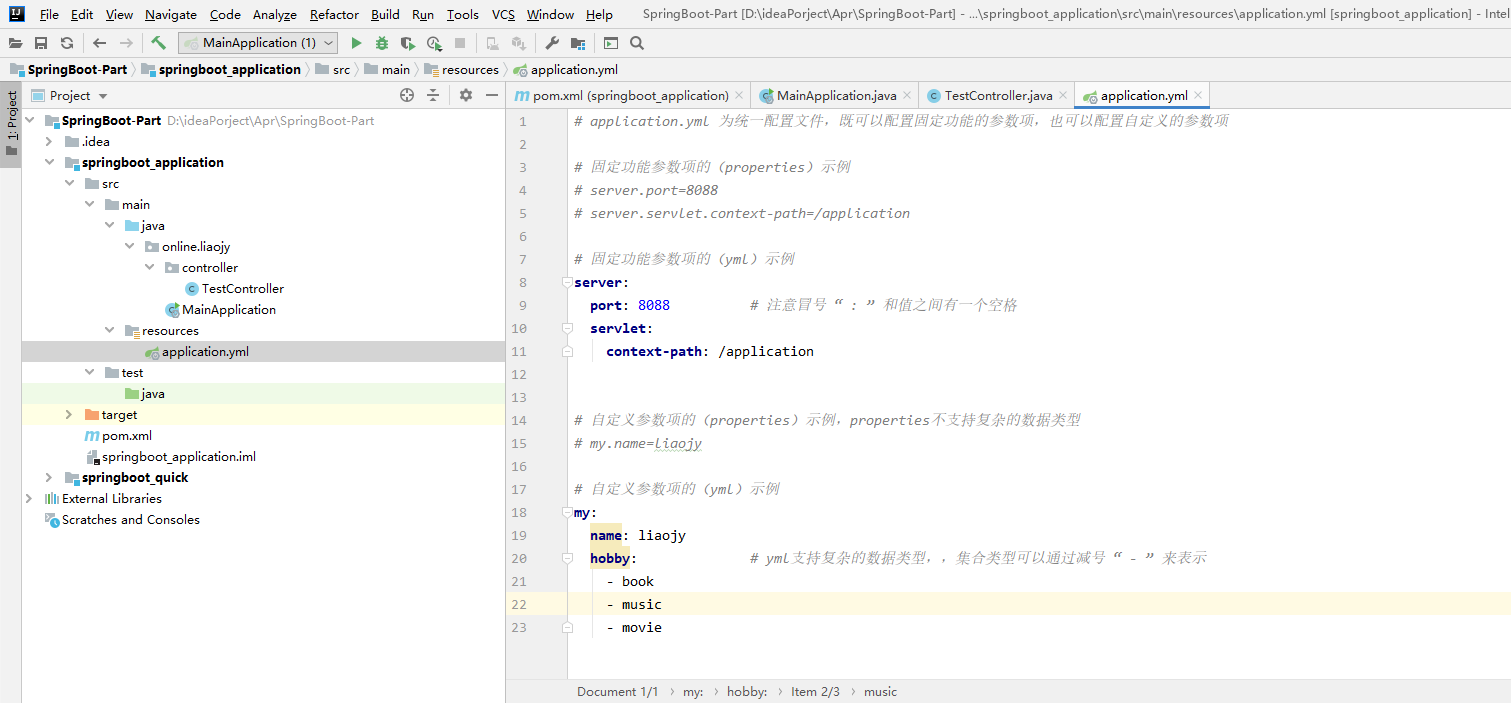Expand the springboot_quick module arrow
The height and width of the screenshot is (703, 1511).
49,477
